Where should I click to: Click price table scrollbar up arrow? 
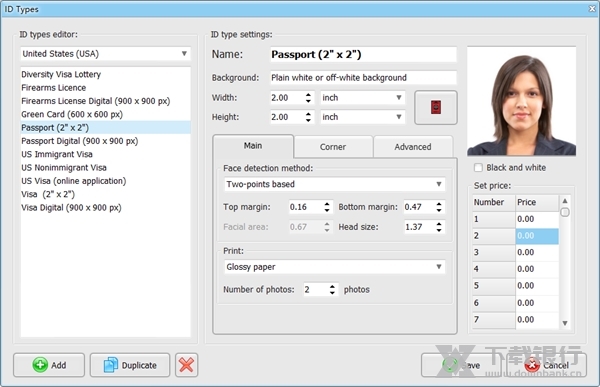tap(565, 201)
